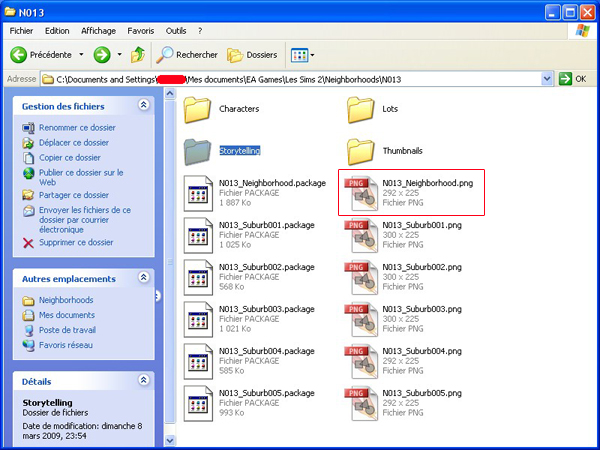Viewport: 600px width, 450px height.
Task: Select the Thumbnails folder icon
Action: (360, 152)
